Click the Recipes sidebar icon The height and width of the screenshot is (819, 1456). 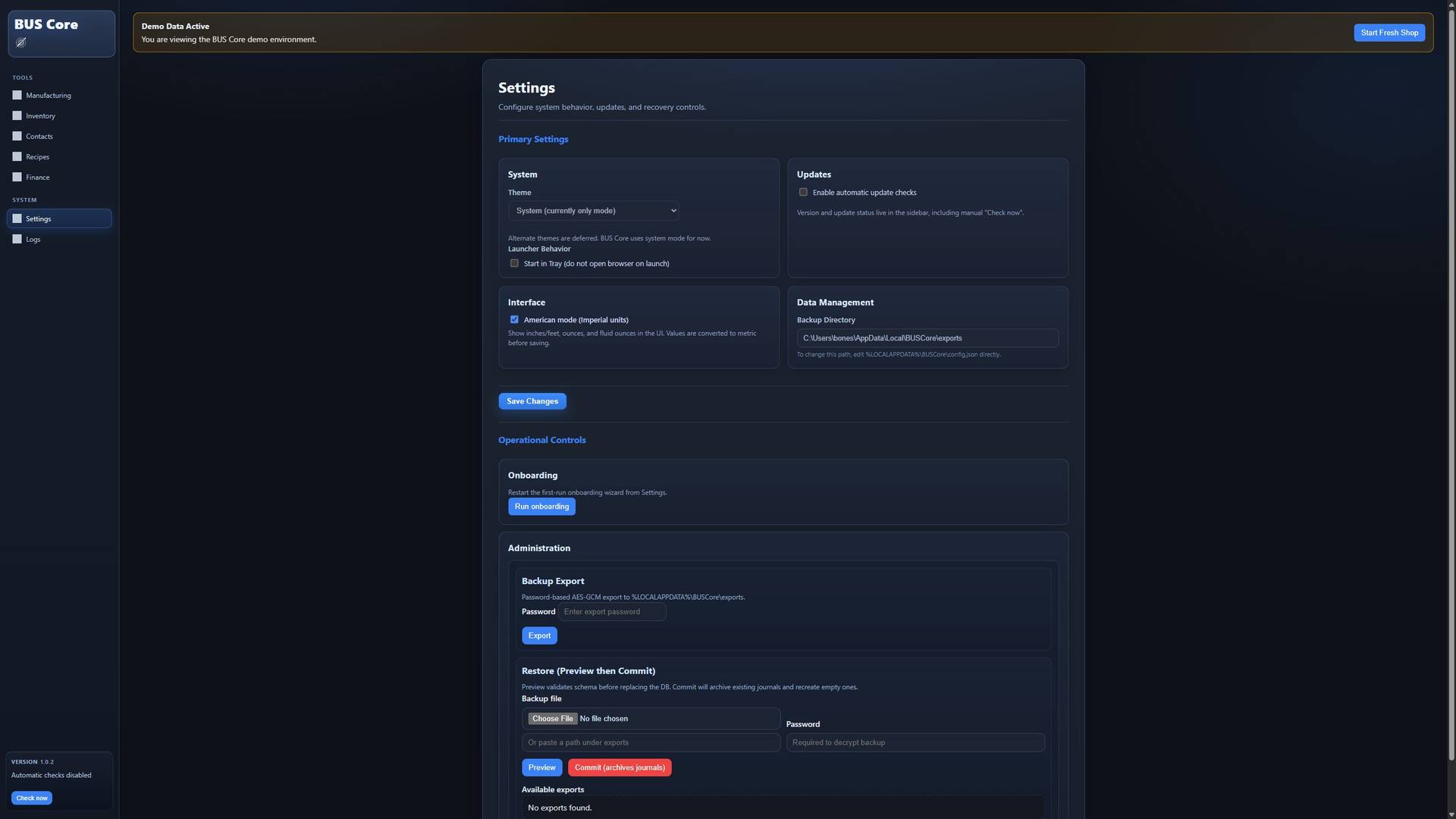(x=17, y=157)
